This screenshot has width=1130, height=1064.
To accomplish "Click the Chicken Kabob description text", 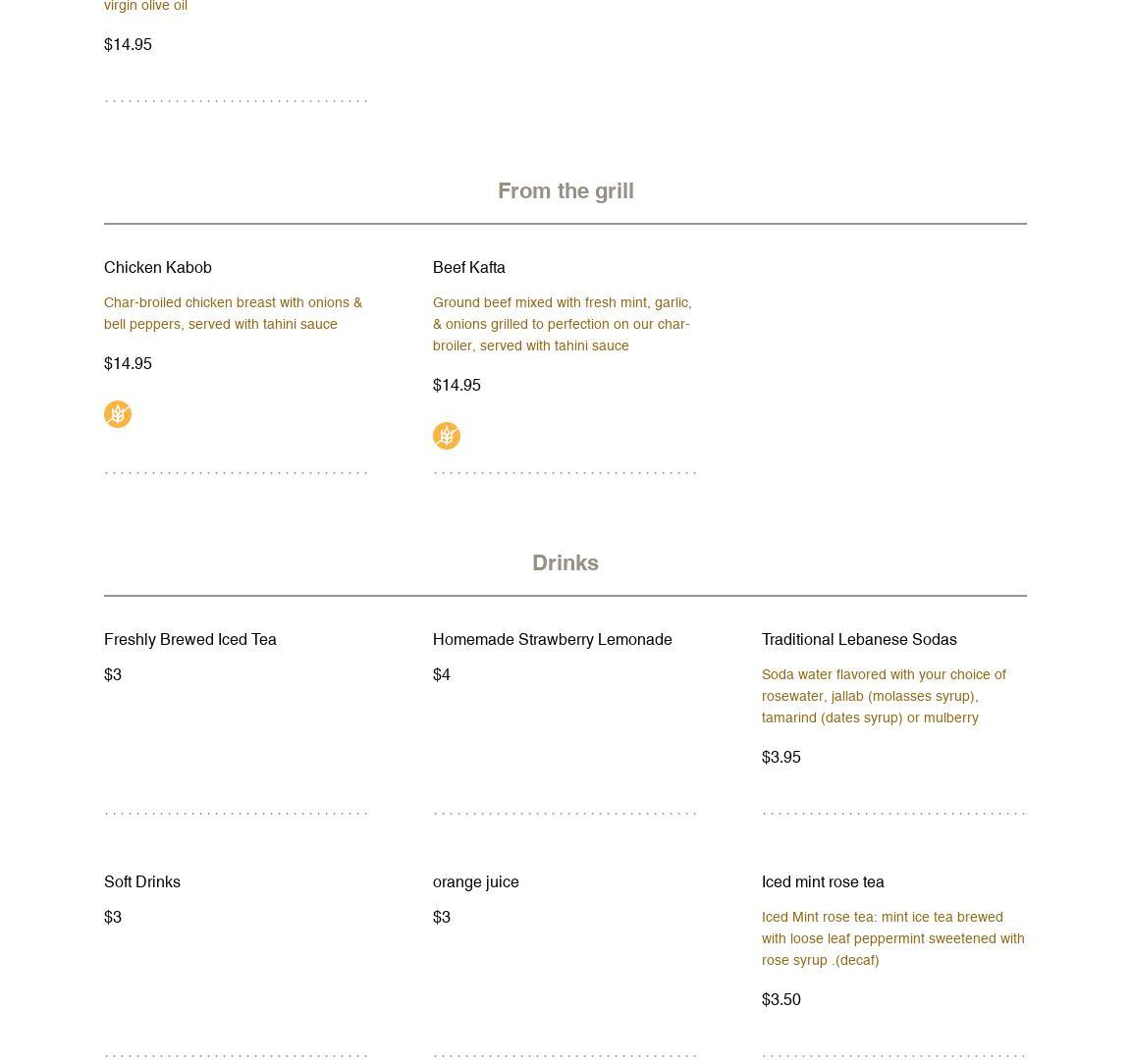I will tap(234, 313).
